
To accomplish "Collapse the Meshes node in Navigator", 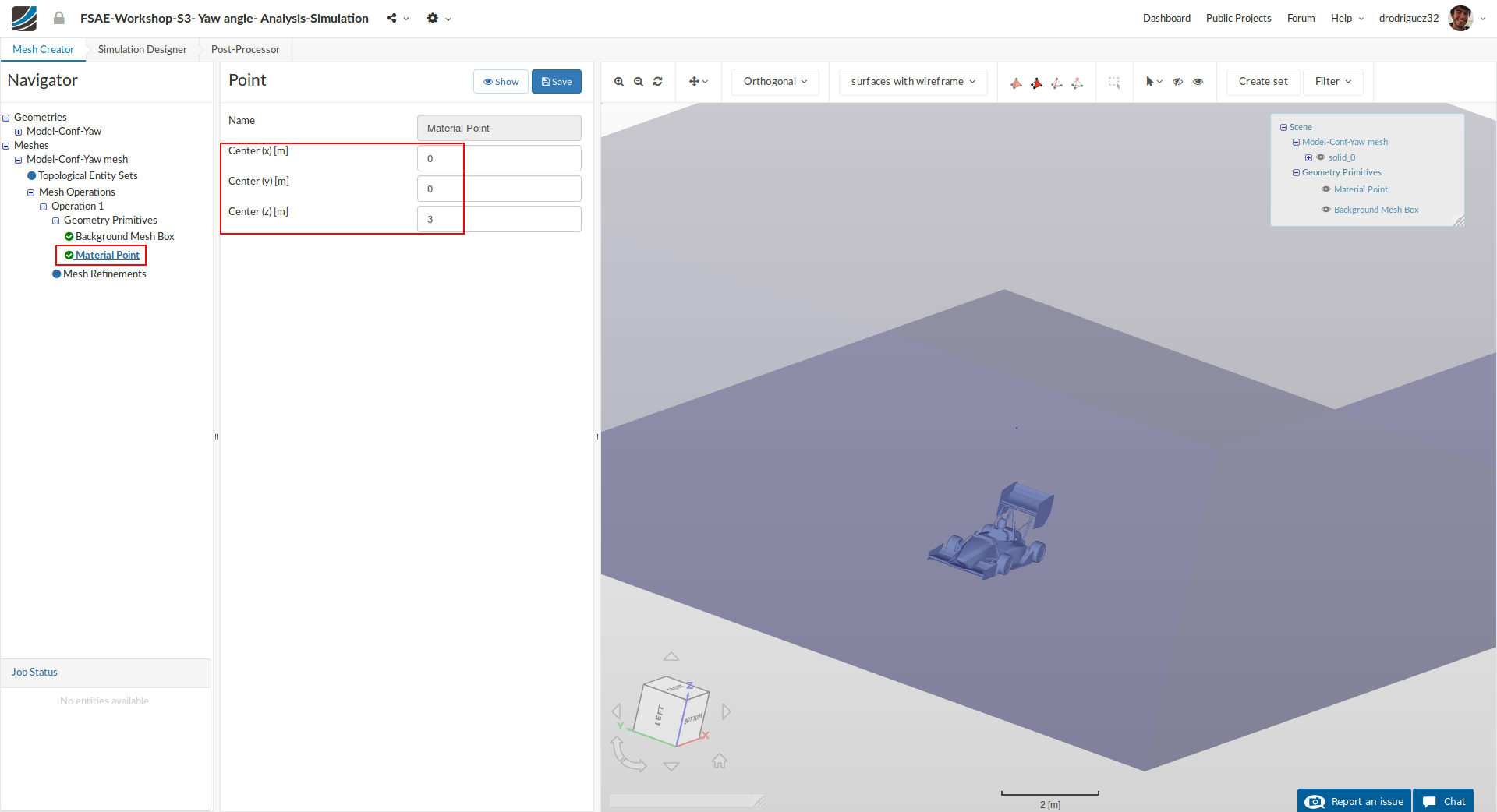I will (6, 146).
